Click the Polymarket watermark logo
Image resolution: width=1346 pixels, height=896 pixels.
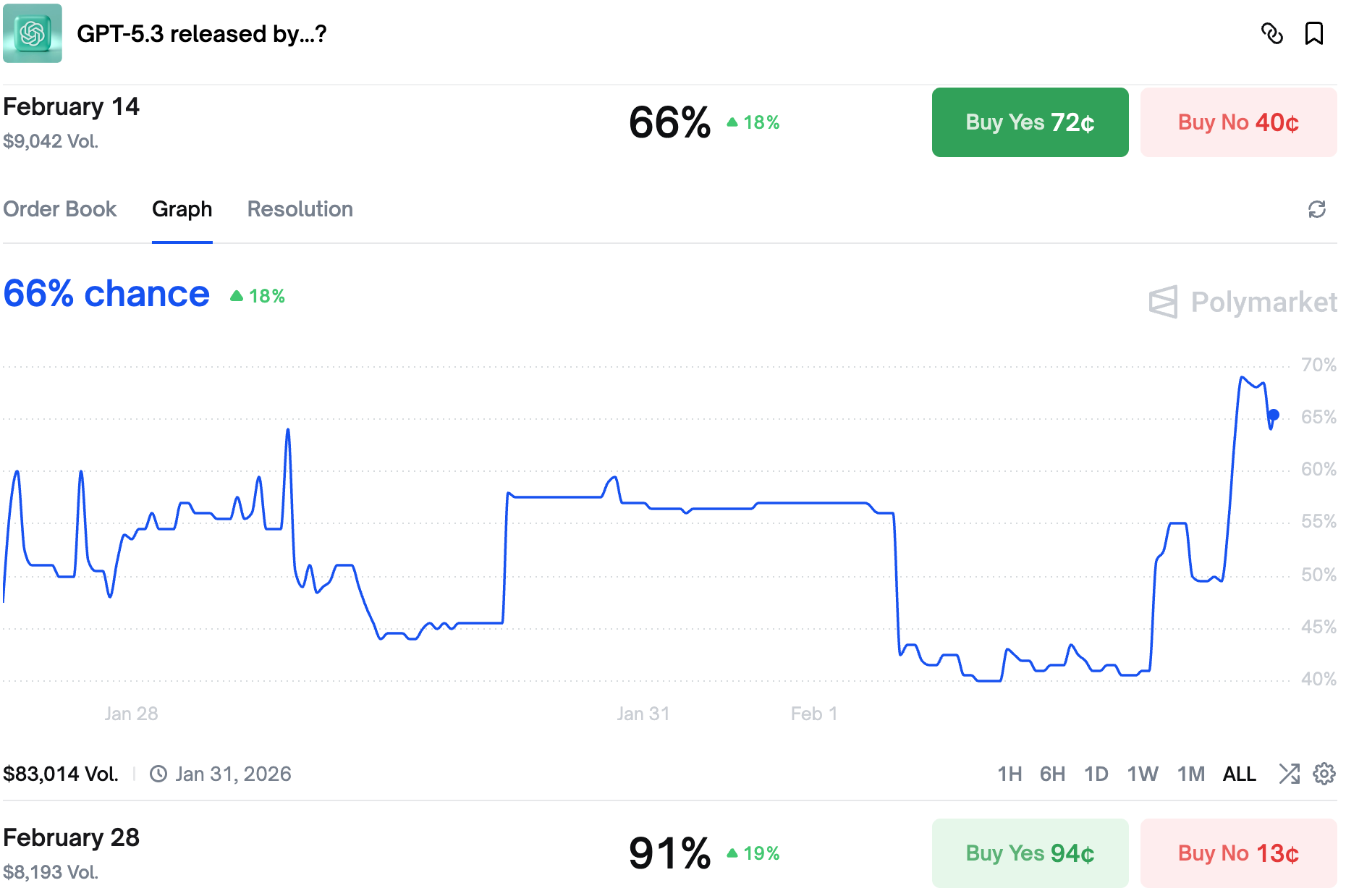pos(1243,302)
